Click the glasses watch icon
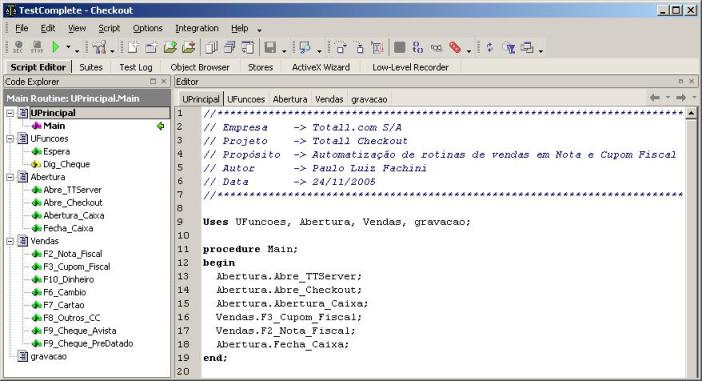The image size is (702, 381). tap(436, 47)
